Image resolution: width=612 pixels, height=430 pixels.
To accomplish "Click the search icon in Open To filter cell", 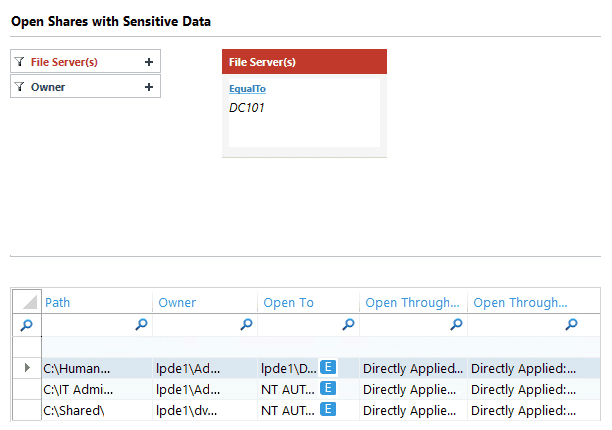I will tap(348, 324).
